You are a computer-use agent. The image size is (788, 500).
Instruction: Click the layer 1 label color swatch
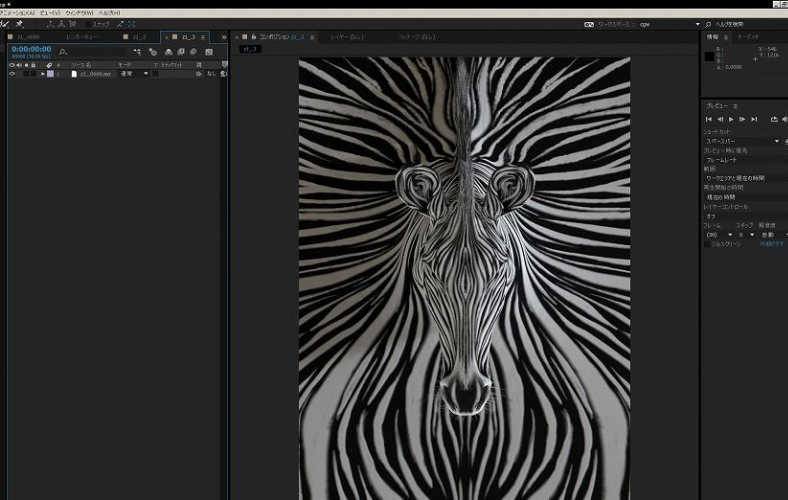[x=50, y=74]
